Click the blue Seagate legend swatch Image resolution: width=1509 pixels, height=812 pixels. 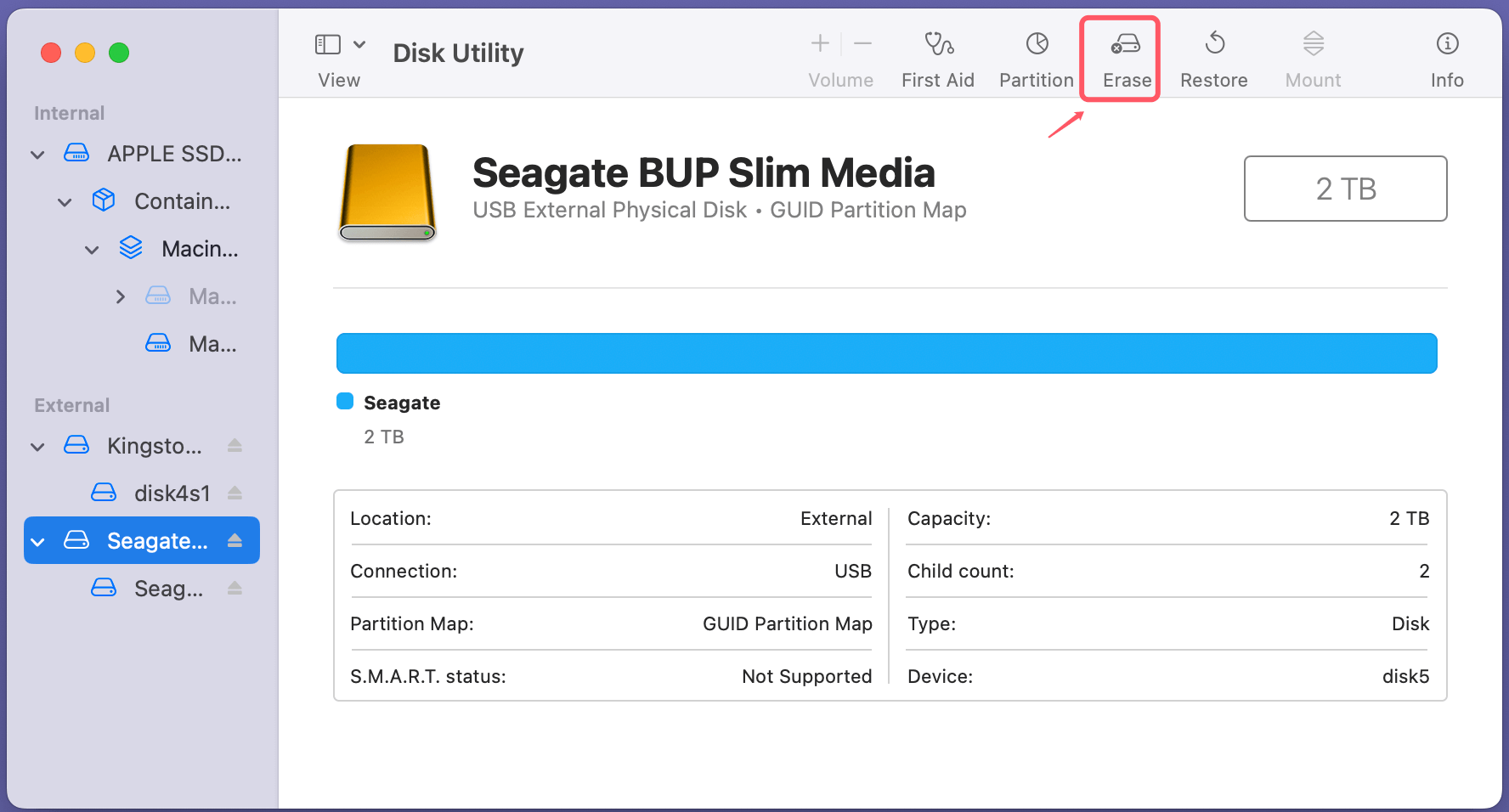coord(344,400)
